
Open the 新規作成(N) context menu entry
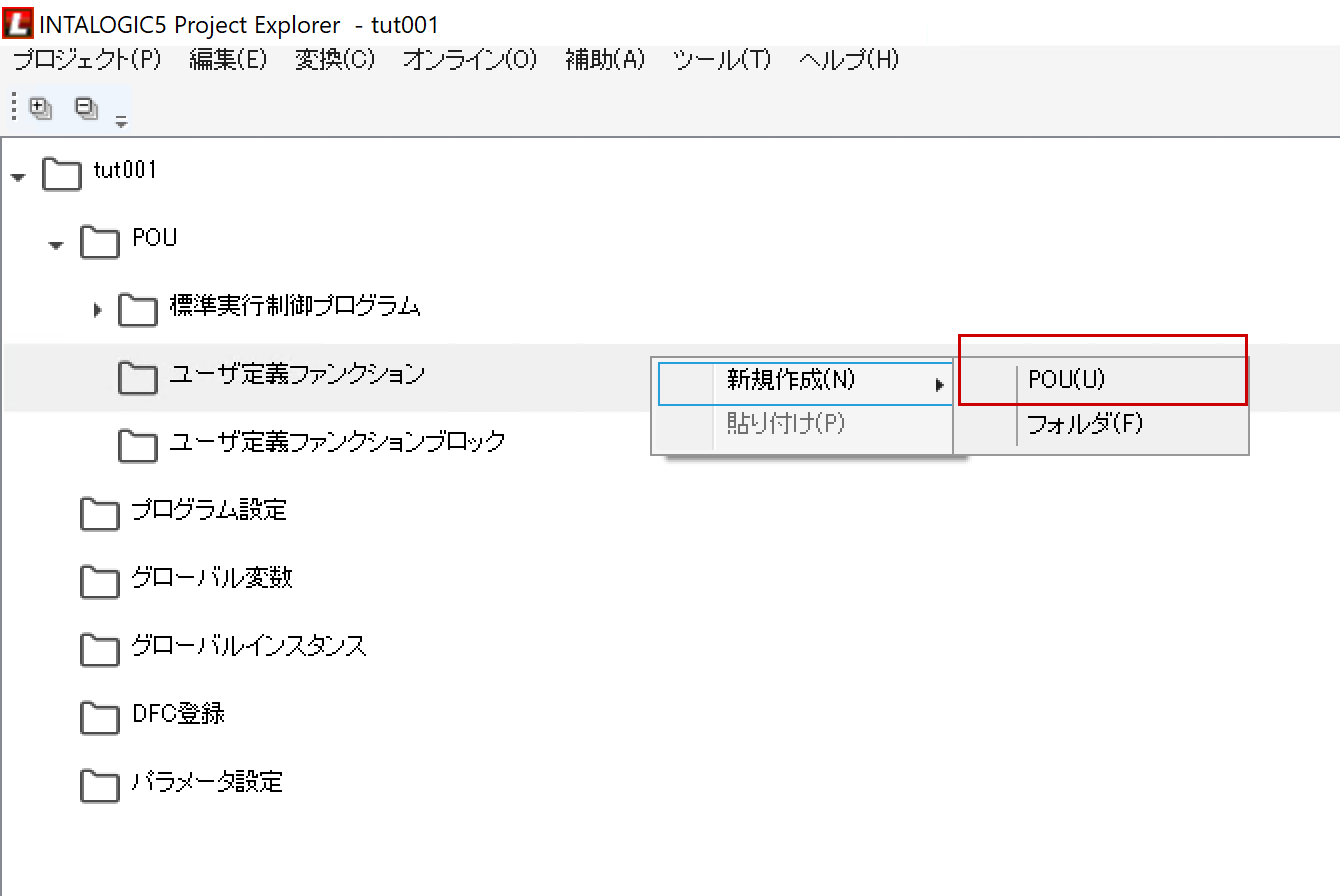coord(790,380)
